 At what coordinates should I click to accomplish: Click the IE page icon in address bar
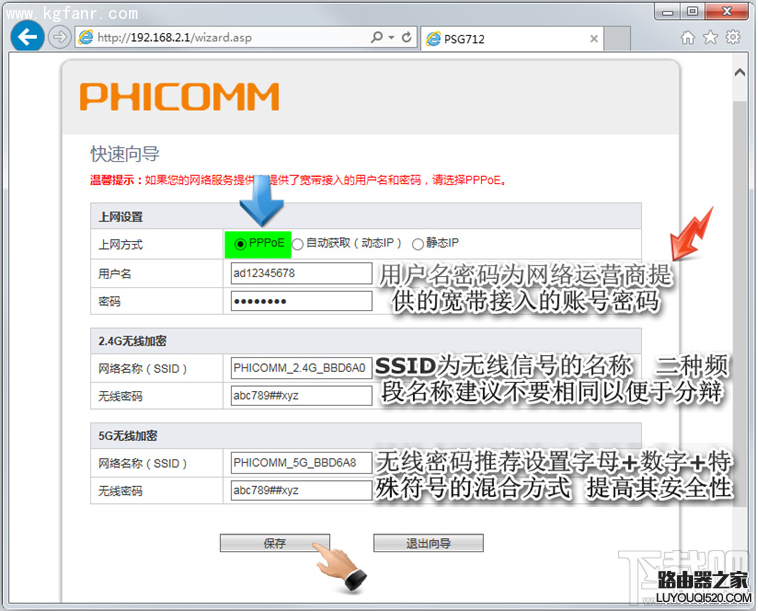86,37
